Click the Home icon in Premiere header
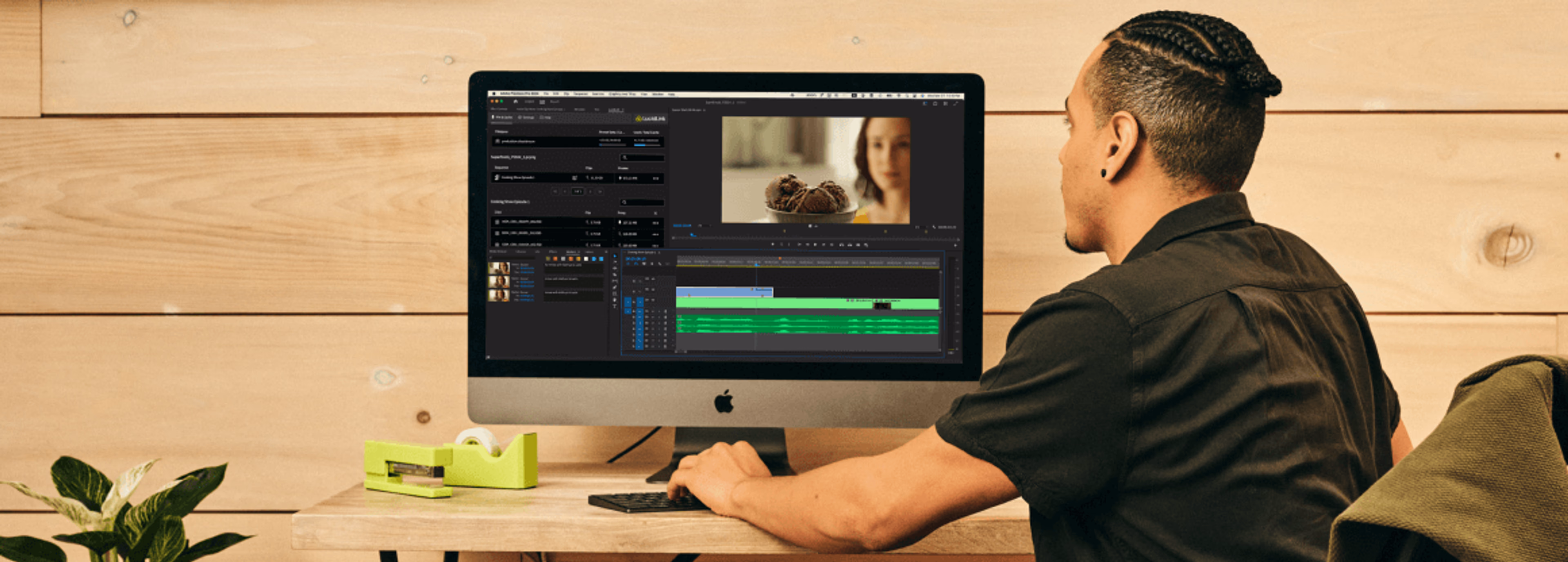This screenshot has height=562, width=1568. tap(516, 102)
